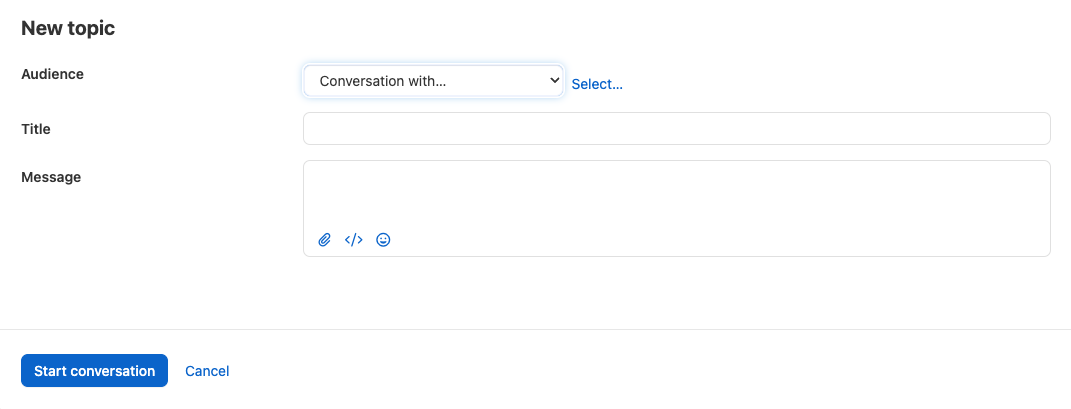Start the conversation with the blue button
Image resolution: width=1071 pixels, height=409 pixels.
click(94, 371)
